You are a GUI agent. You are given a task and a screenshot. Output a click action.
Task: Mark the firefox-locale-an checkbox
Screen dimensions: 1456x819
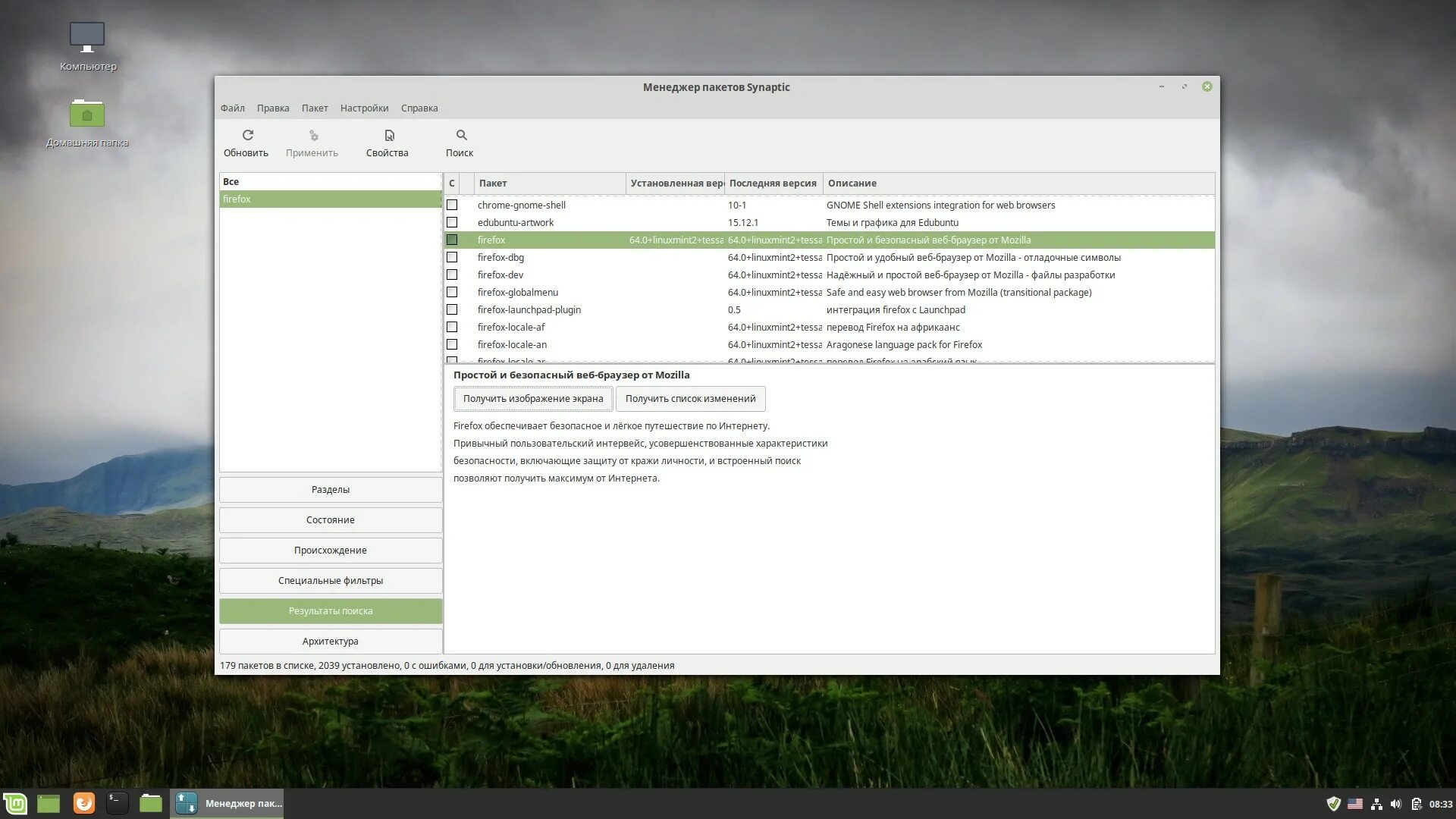click(452, 344)
